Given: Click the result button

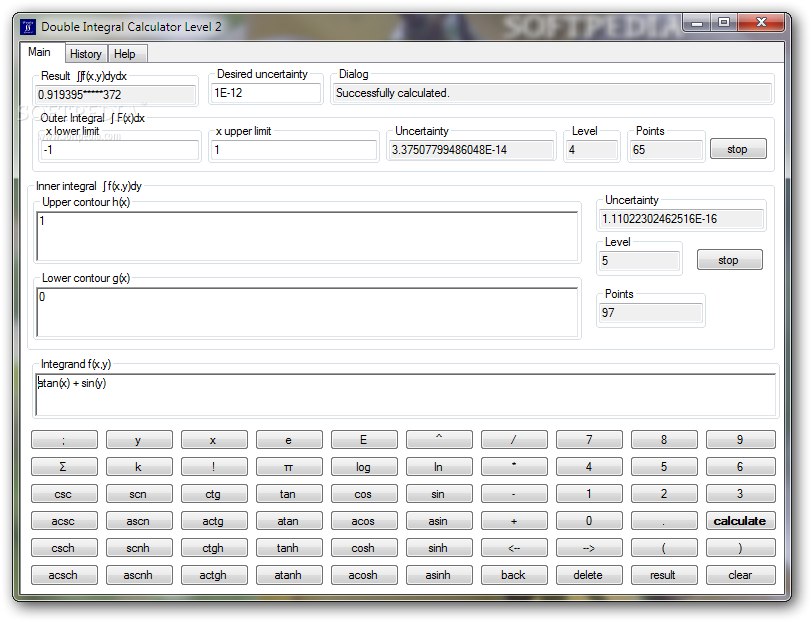Looking at the screenshot, I should point(663,575).
